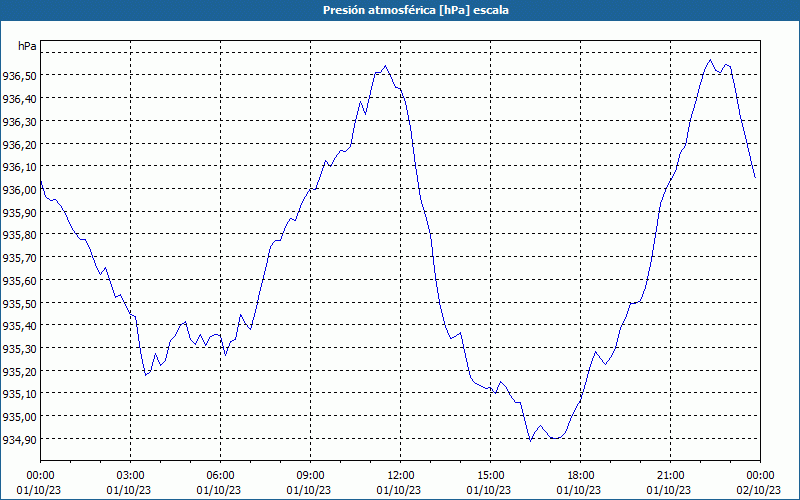This screenshot has height=500, width=800.
Task: Click the 18:00 time axis label
Action: click(x=581, y=476)
